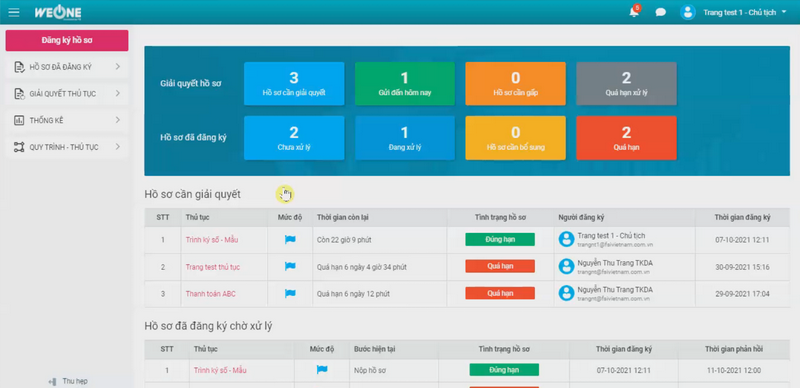The image size is (800, 388).
Task: Click text Quá hạn 6 ngày 12 phút
Action: tap(353, 294)
